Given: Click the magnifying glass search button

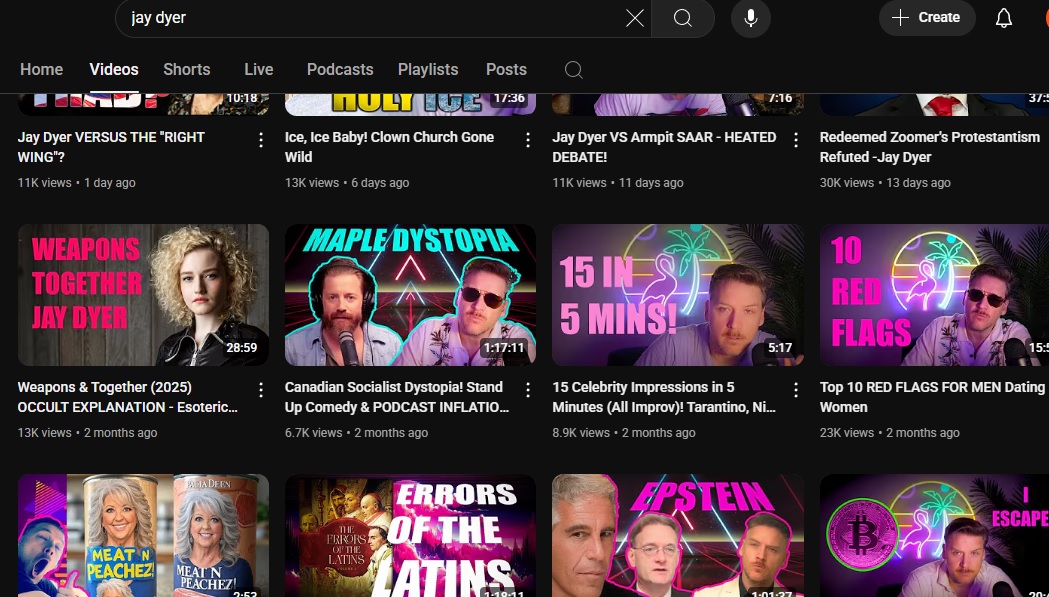Looking at the screenshot, I should pos(682,18).
